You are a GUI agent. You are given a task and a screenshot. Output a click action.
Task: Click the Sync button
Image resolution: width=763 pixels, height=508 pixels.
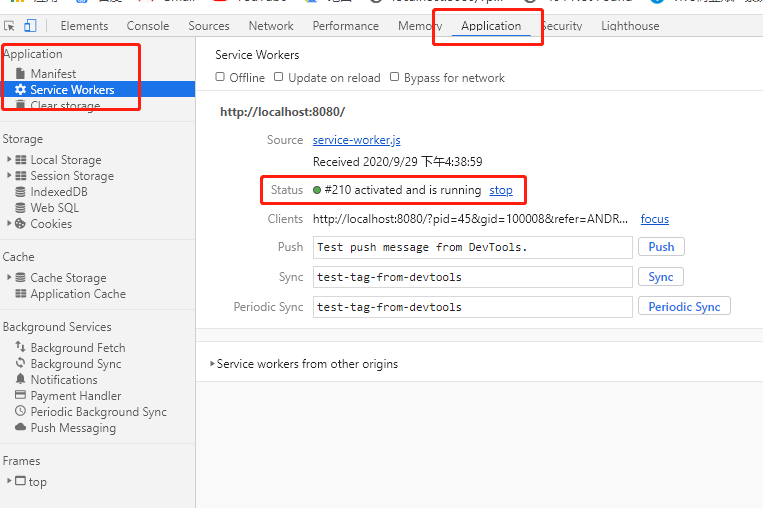point(661,277)
